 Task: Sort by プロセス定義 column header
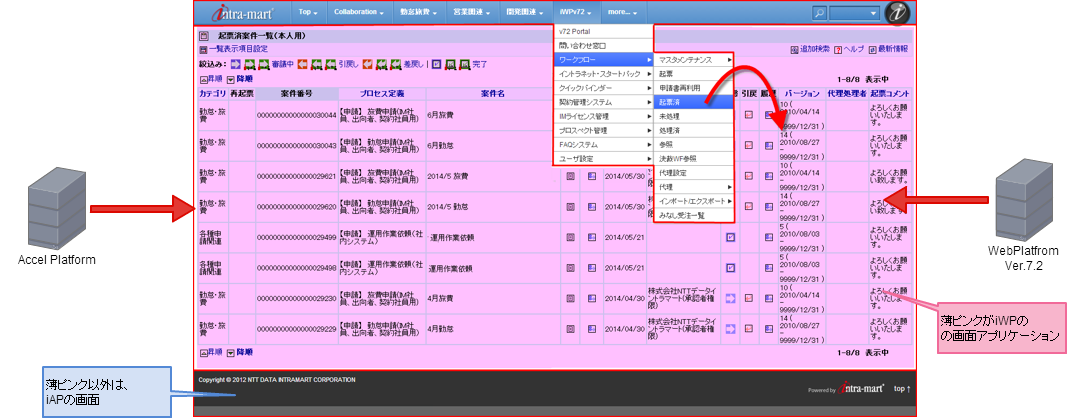pos(382,94)
